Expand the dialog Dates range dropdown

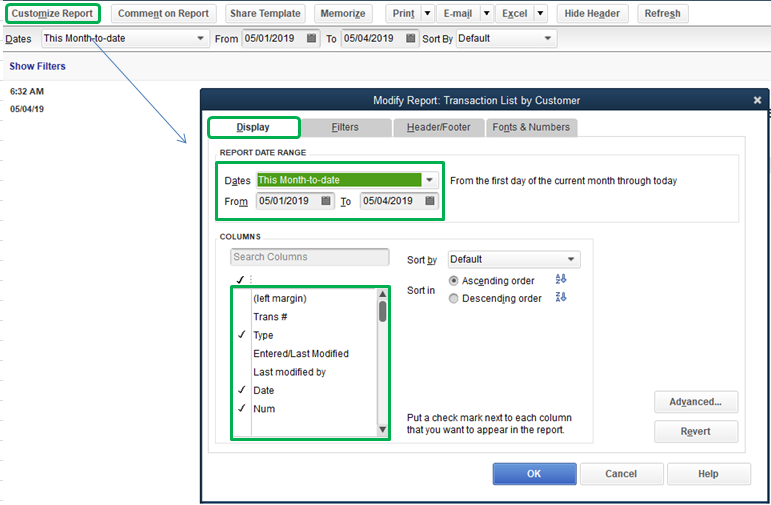tap(429, 180)
